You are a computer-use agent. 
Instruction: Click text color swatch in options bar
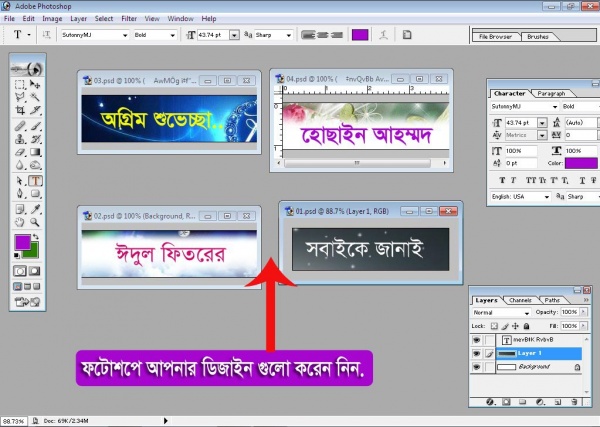pyautogui.click(x=360, y=35)
